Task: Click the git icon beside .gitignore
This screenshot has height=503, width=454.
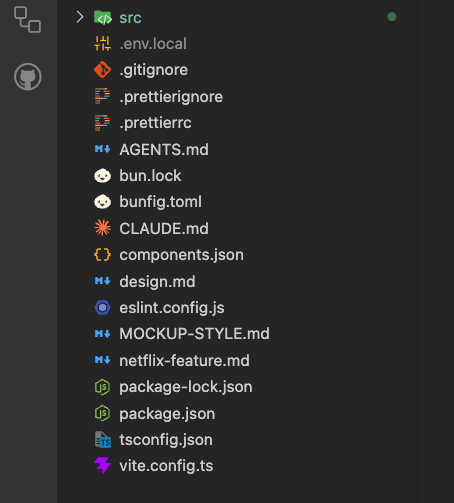Action: [102, 70]
